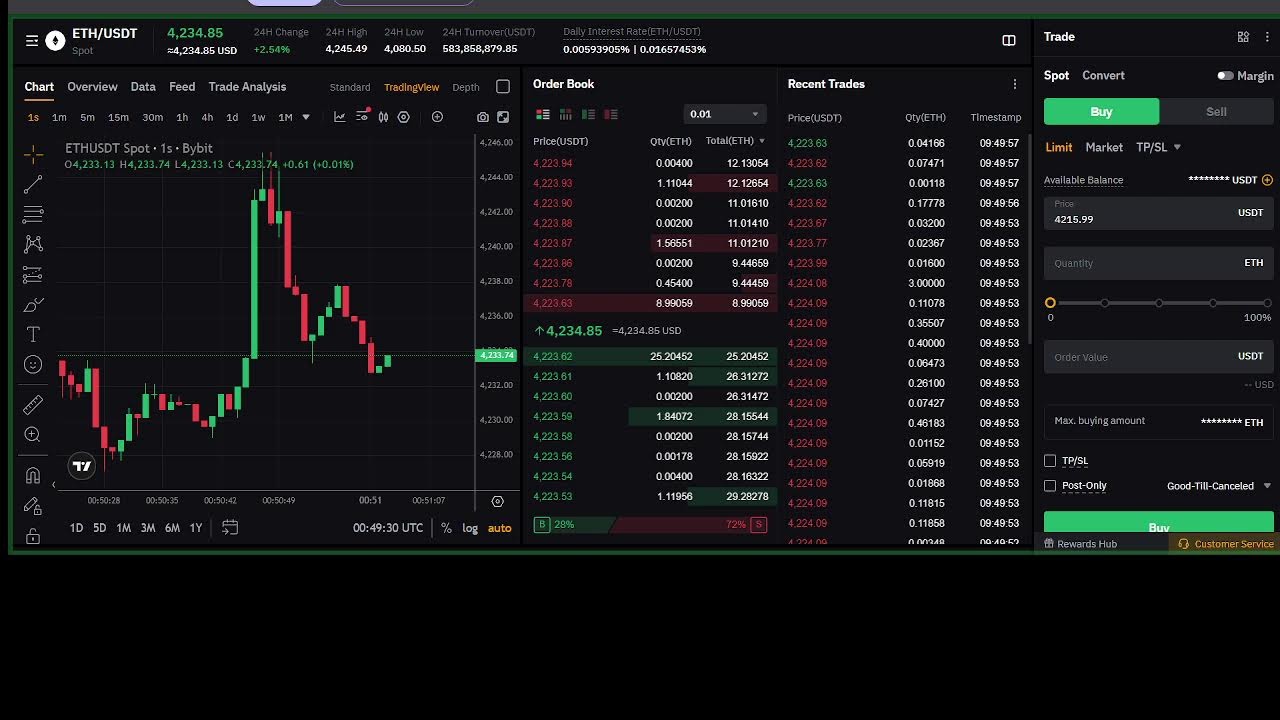Activate the zoom-in tool
The image size is (1280, 720).
coord(33,434)
